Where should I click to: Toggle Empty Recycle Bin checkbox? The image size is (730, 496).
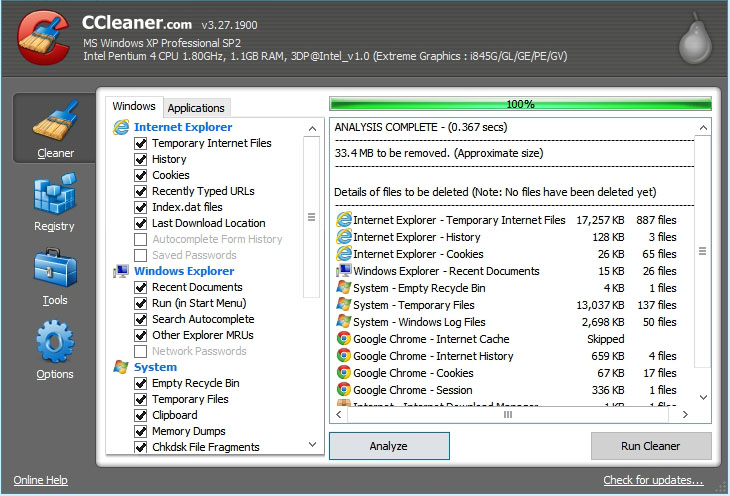tap(141, 383)
